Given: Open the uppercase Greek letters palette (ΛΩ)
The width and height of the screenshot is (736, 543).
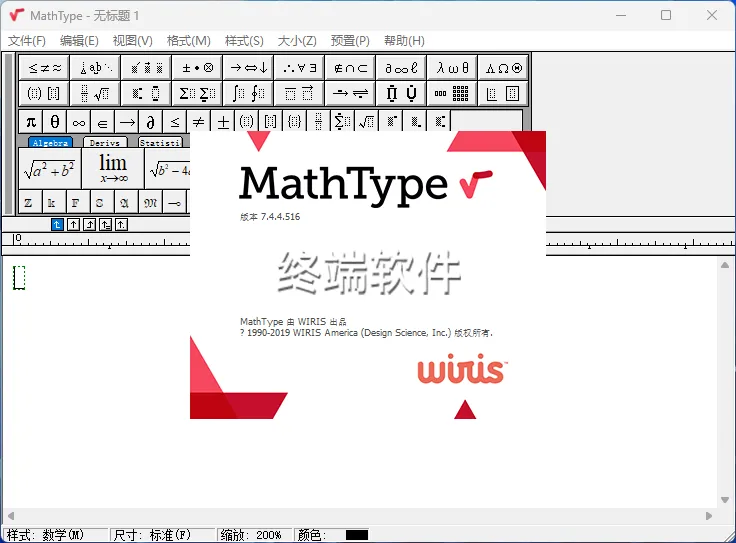Looking at the screenshot, I should (x=504, y=68).
